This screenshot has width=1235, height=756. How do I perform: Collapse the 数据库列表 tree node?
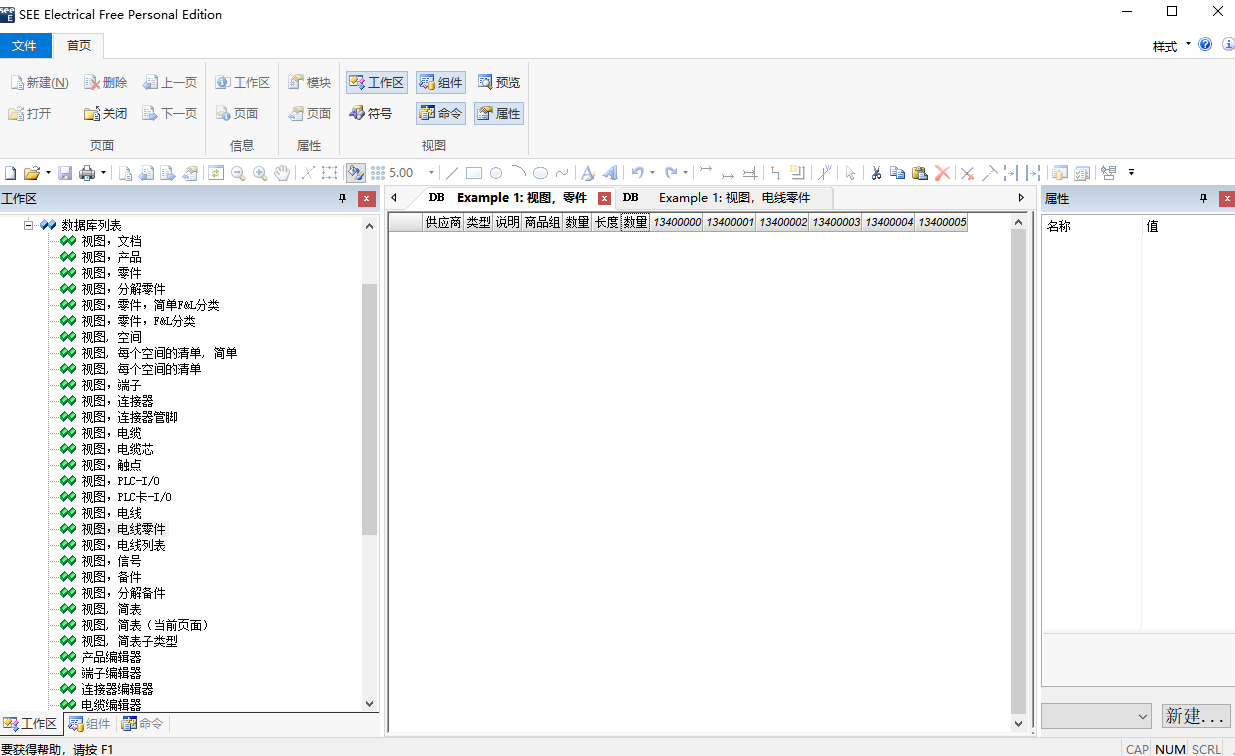click(x=29, y=226)
